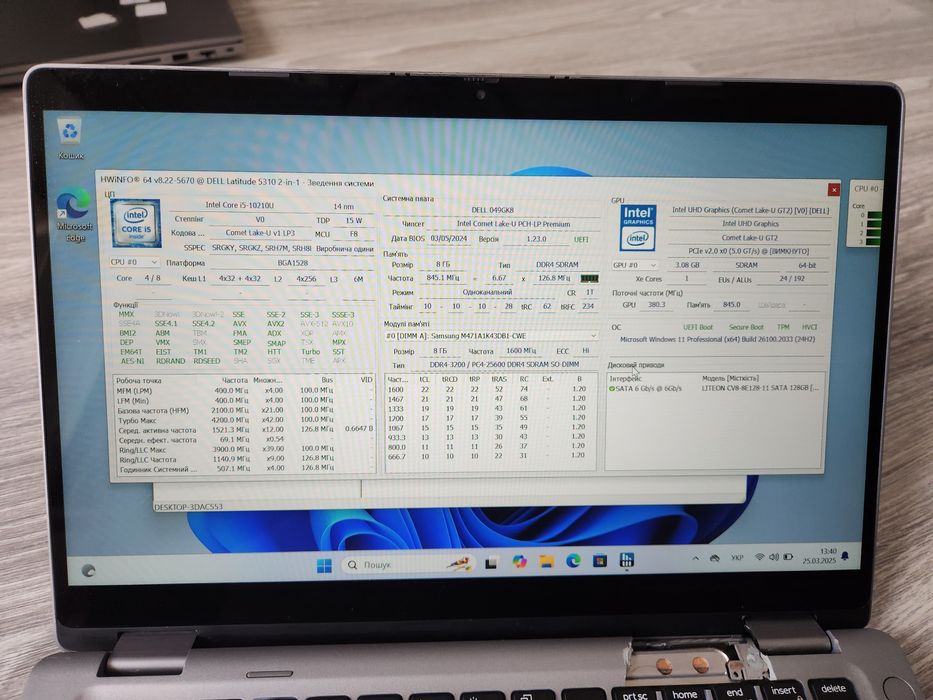Open File Explorer from the taskbar
This screenshot has height=700, width=933.
546,561
